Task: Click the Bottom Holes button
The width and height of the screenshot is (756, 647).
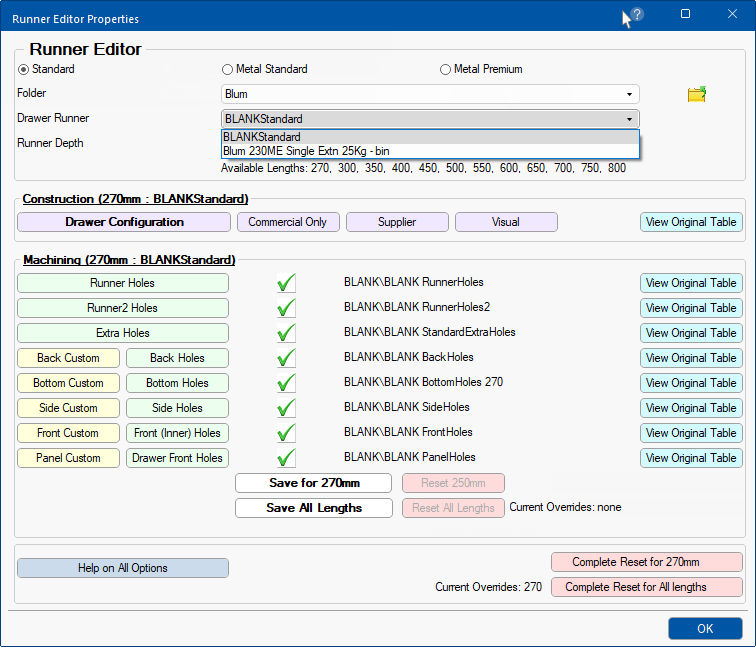Action: coord(177,383)
